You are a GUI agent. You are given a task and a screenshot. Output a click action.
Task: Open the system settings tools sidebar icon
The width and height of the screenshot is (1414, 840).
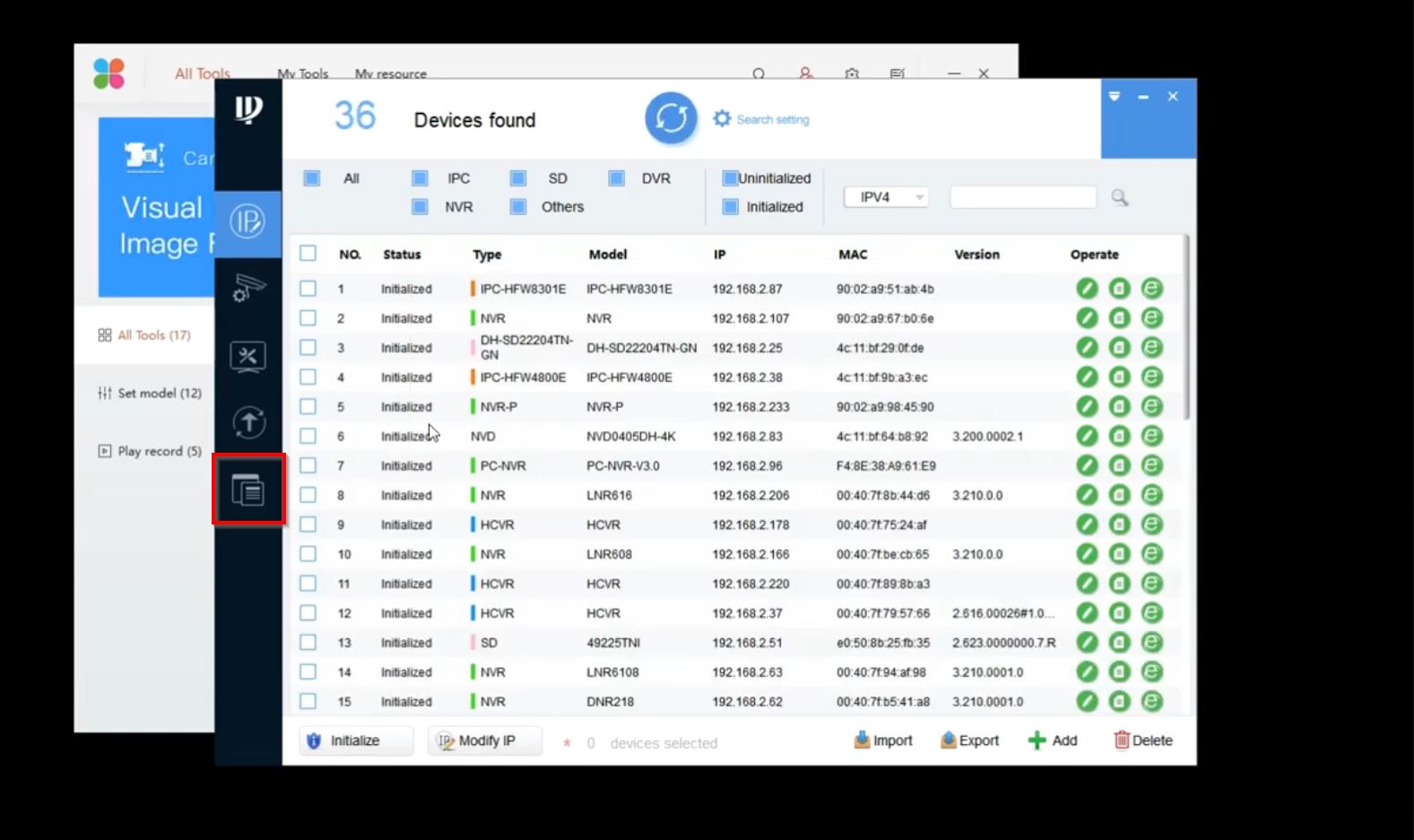click(248, 357)
